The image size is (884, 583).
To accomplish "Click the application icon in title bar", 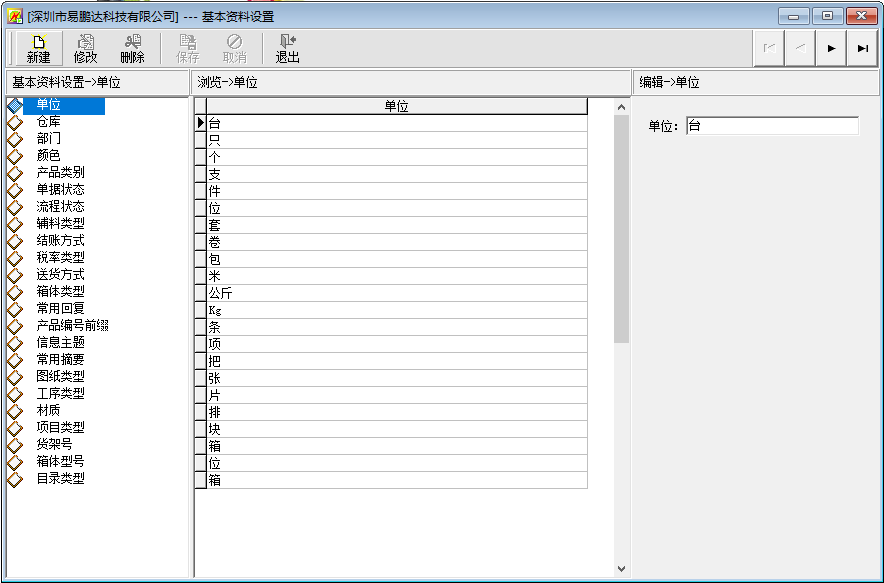I will coord(15,16).
